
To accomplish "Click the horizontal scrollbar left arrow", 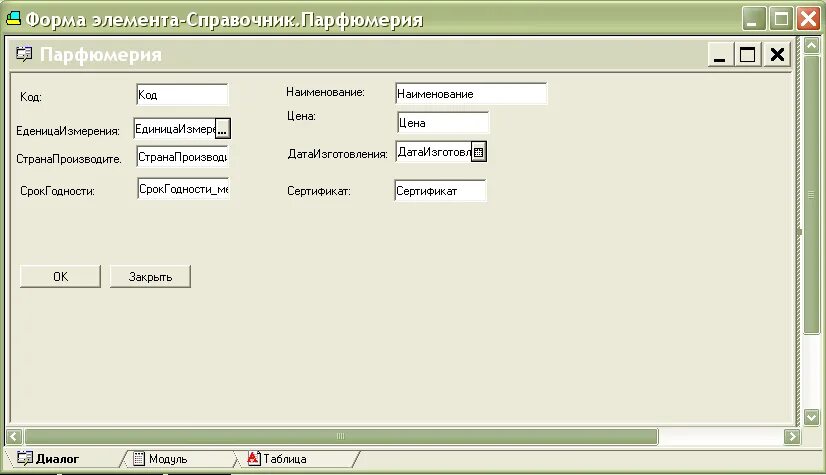I will (x=14, y=436).
